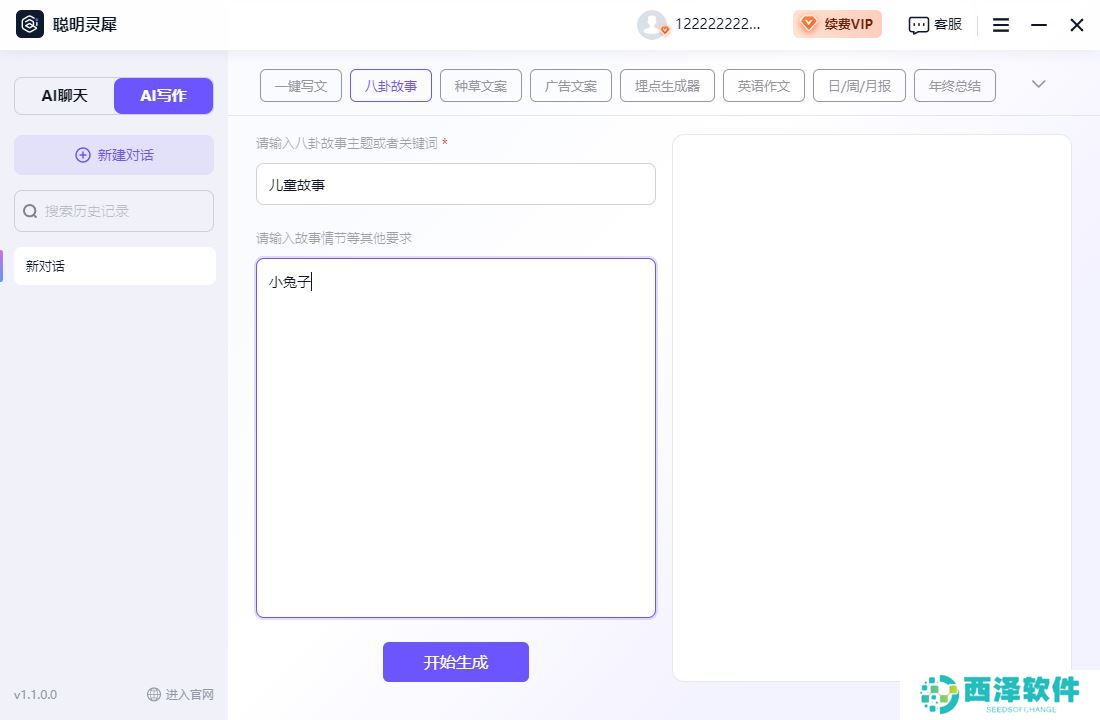This screenshot has width=1100, height=720.
Task: Expand more templates with chevron
Action: coord(1039,84)
